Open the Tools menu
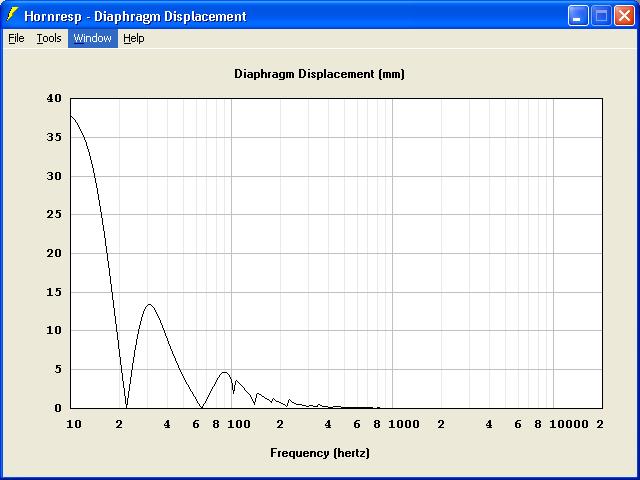 click(49, 38)
